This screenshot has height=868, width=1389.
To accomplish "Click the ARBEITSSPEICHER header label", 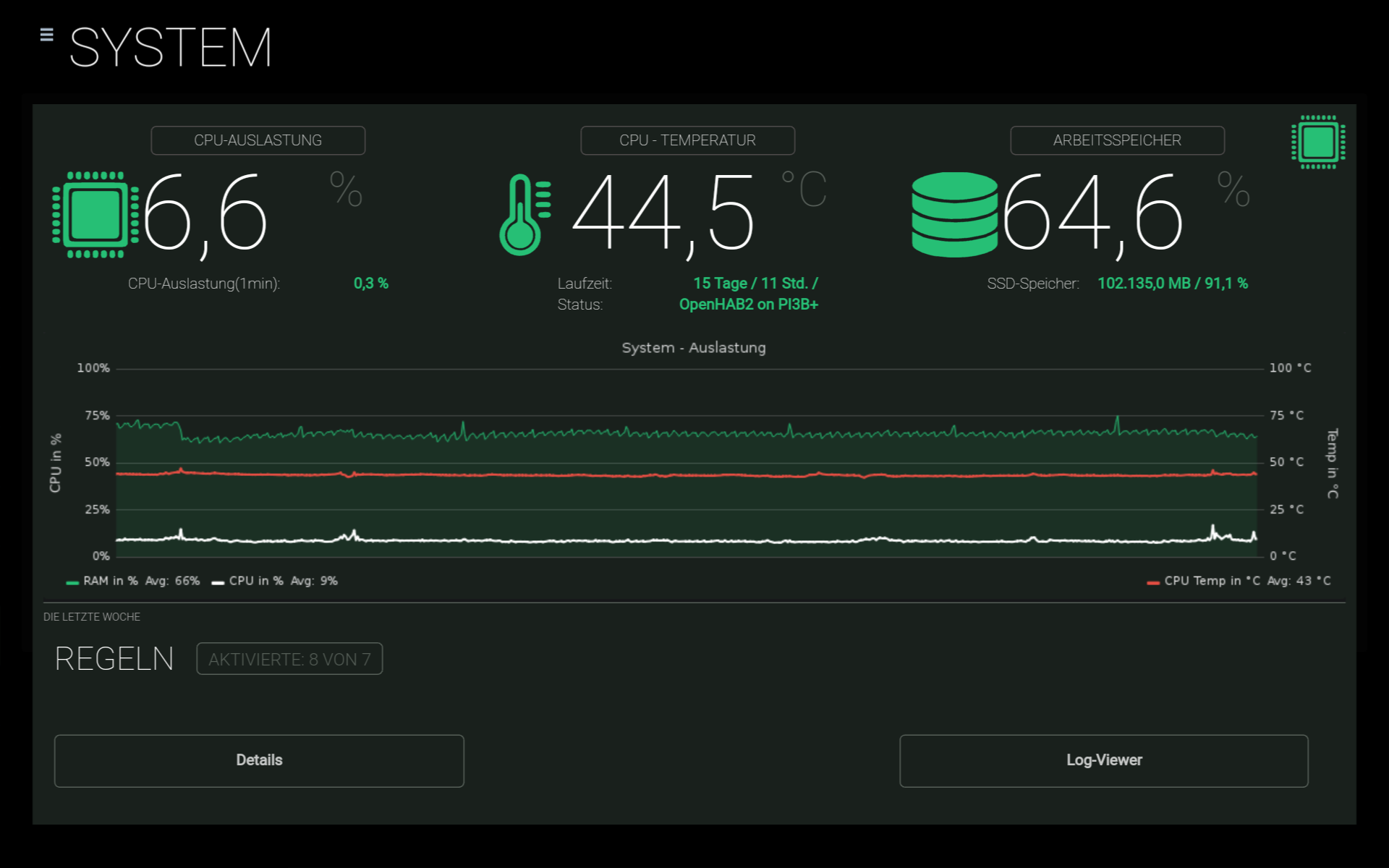I will click(1117, 140).
